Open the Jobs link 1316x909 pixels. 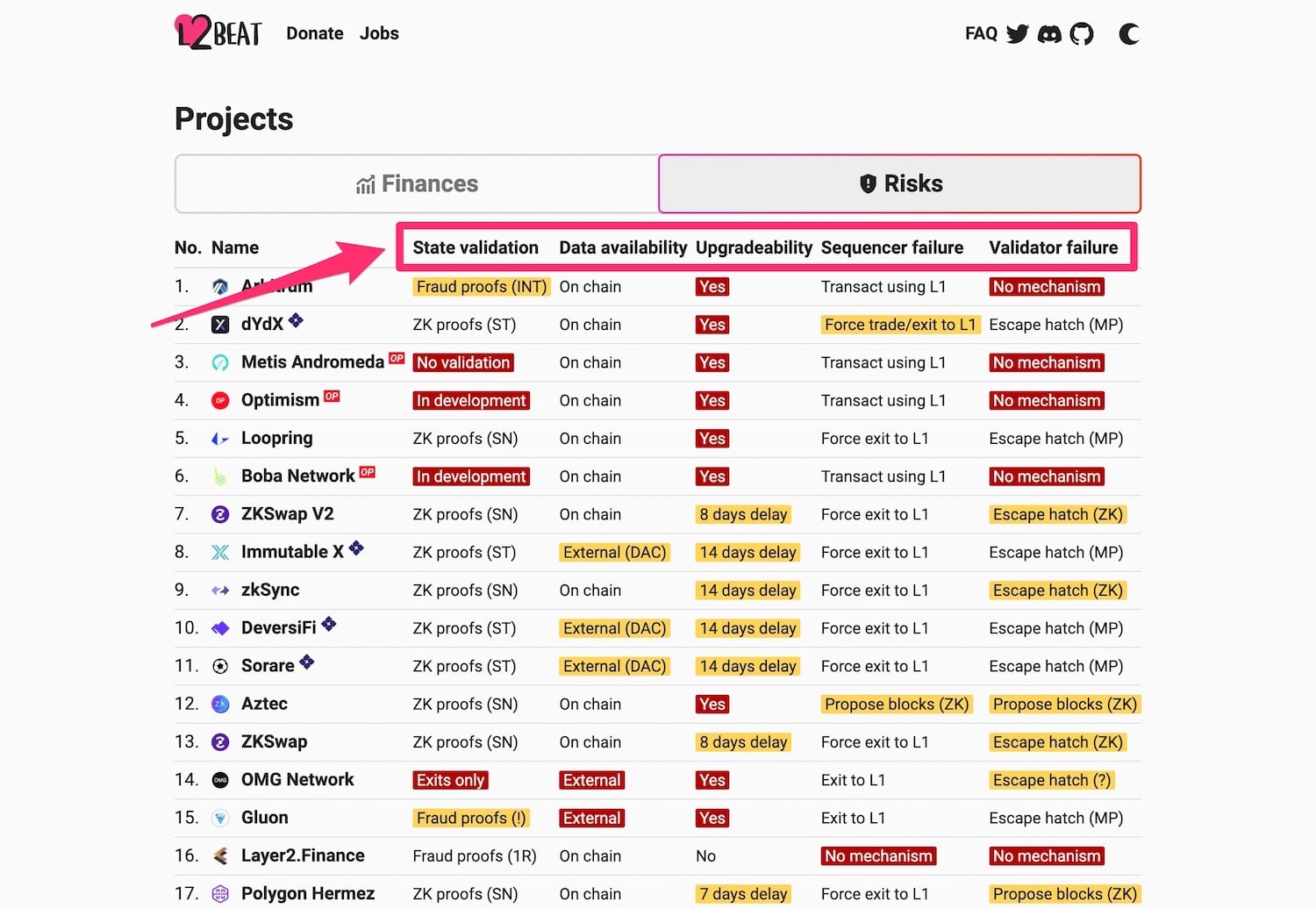pyautogui.click(x=379, y=33)
